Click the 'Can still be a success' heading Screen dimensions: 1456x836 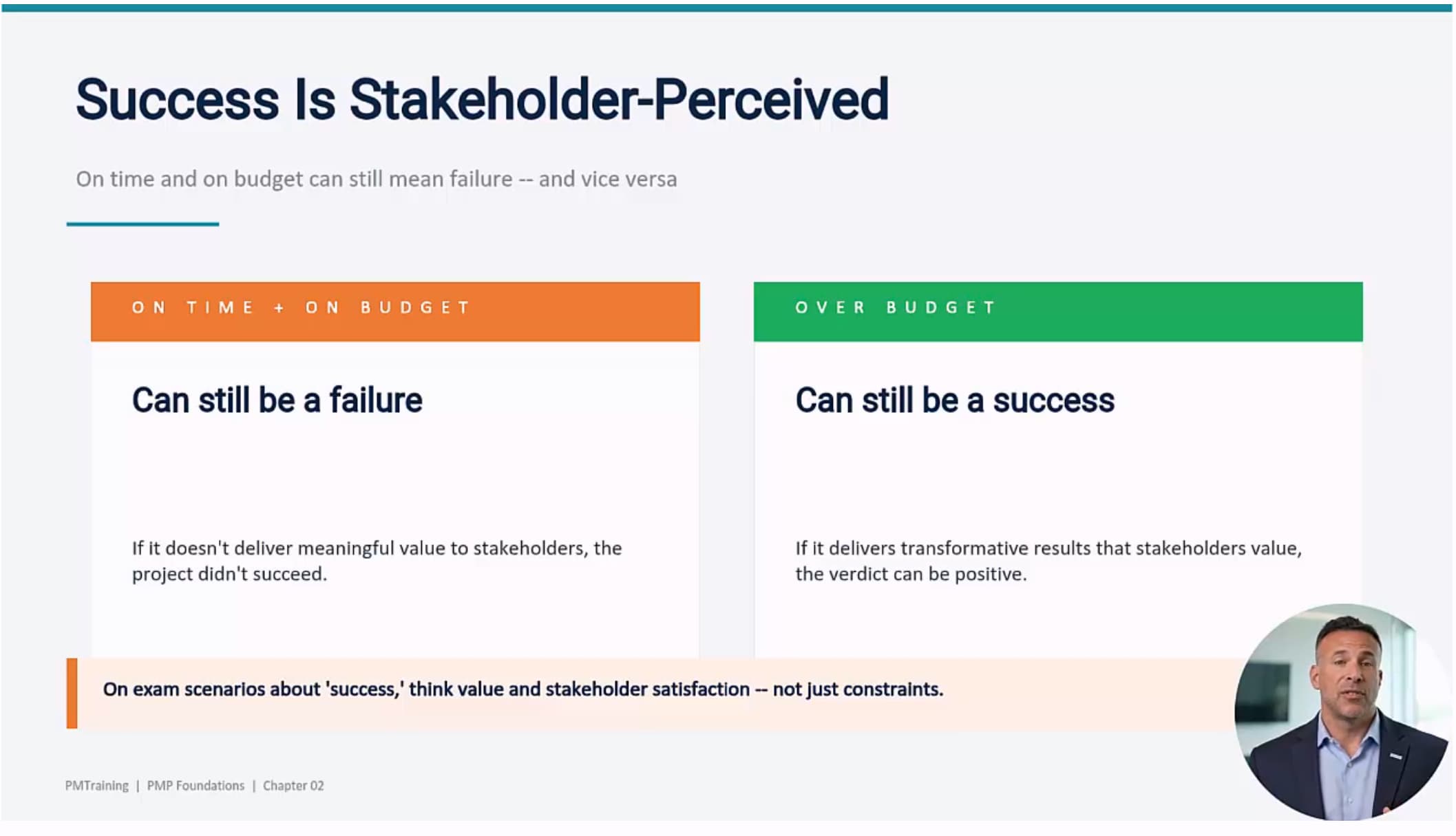pyautogui.click(x=955, y=400)
